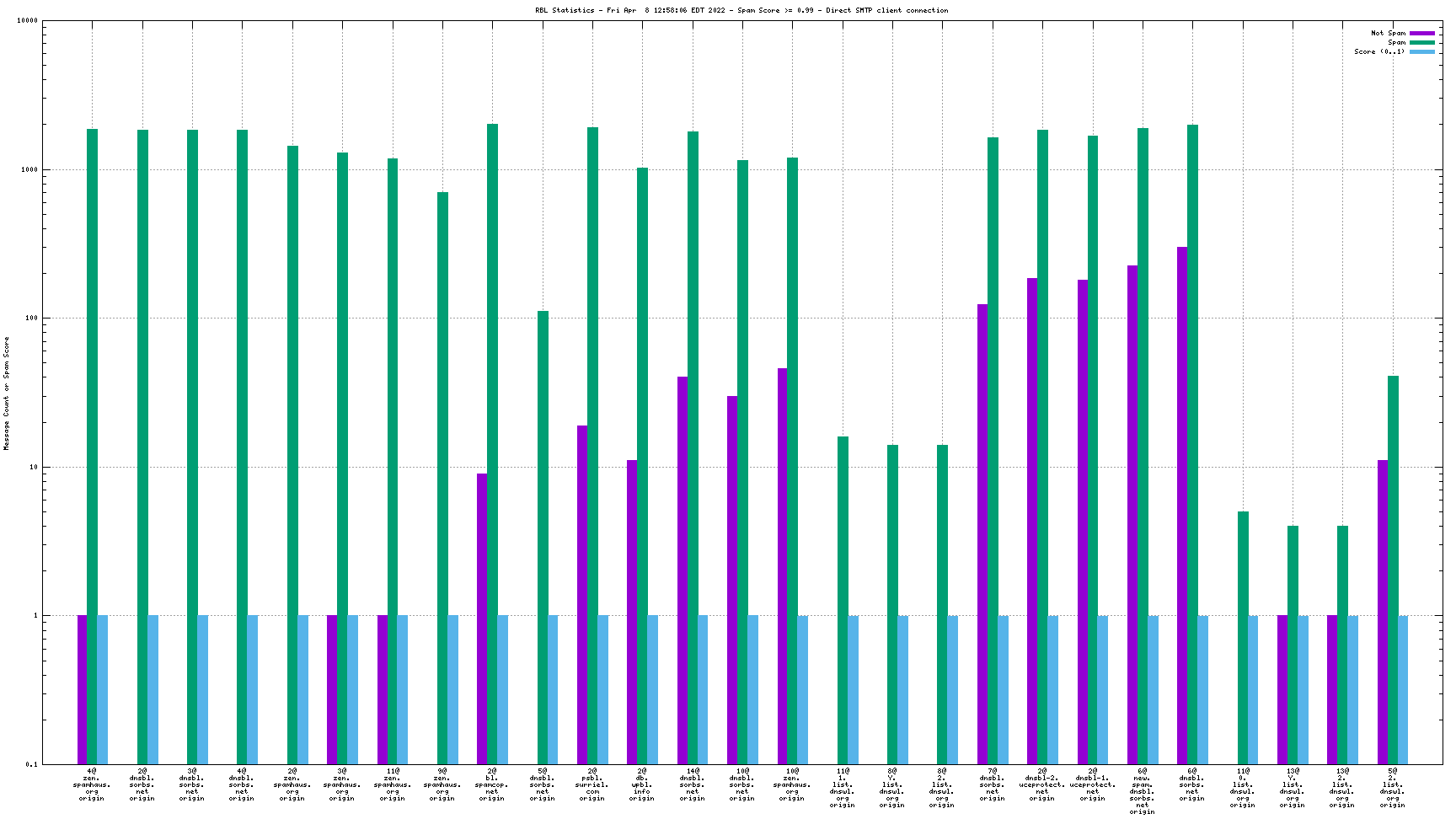The image size is (1456, 819).
Task: Click the purple bar for new.spam.dnsbl.sorbs.net
Action: (1132, 506)
